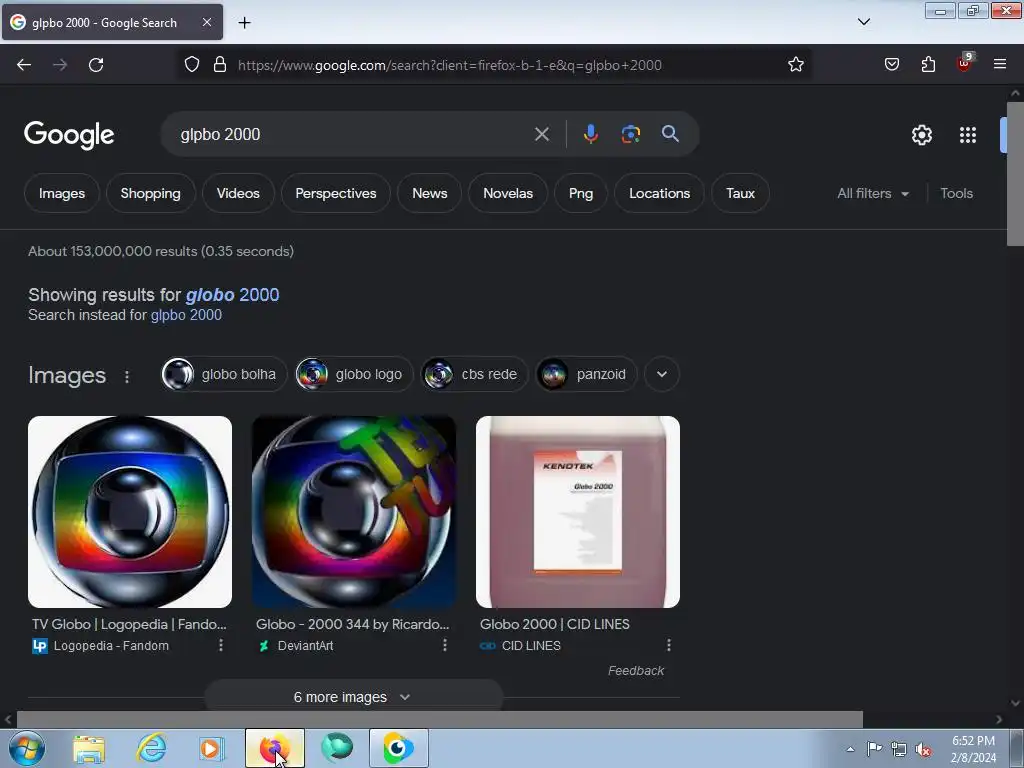This screenshot has height=768, width=1024.
Task: Open the search Tools options
Action: pyautogui.click(x=956, y=193)
